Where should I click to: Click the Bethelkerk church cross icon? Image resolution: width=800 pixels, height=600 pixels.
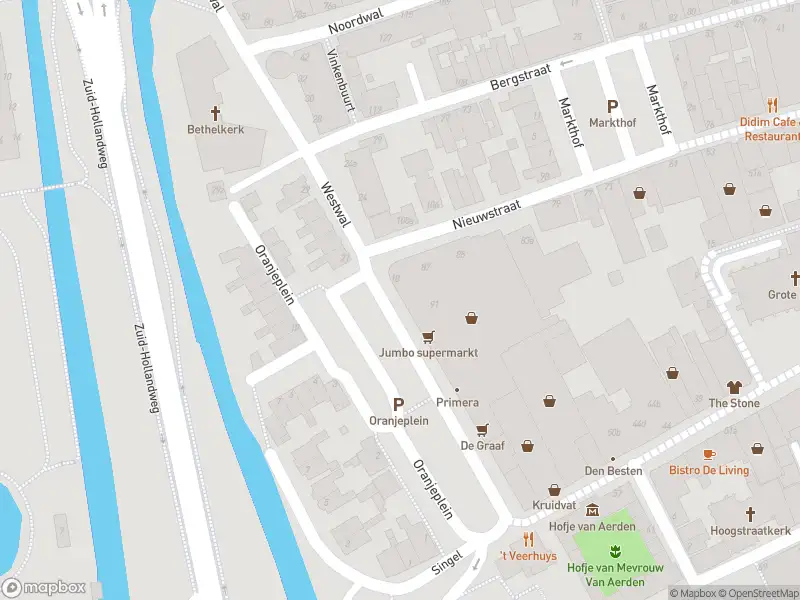point(215,113)
